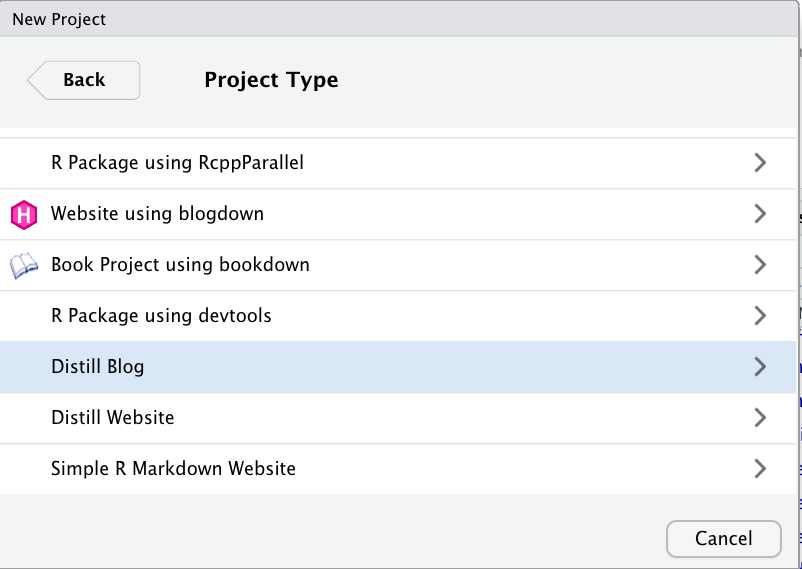
Task: Click the bookdown open book icon
Action: pyautogui.click(x=24, y=266)
